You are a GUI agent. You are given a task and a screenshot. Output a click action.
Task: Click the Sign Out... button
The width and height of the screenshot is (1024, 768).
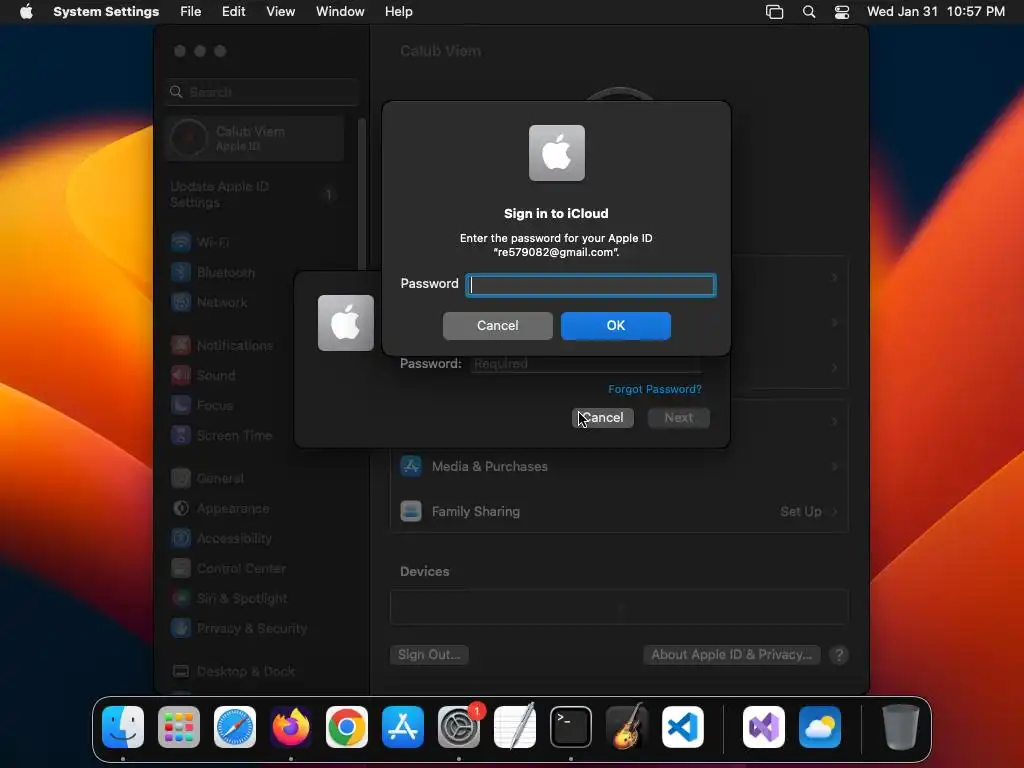tap(429, 654)
